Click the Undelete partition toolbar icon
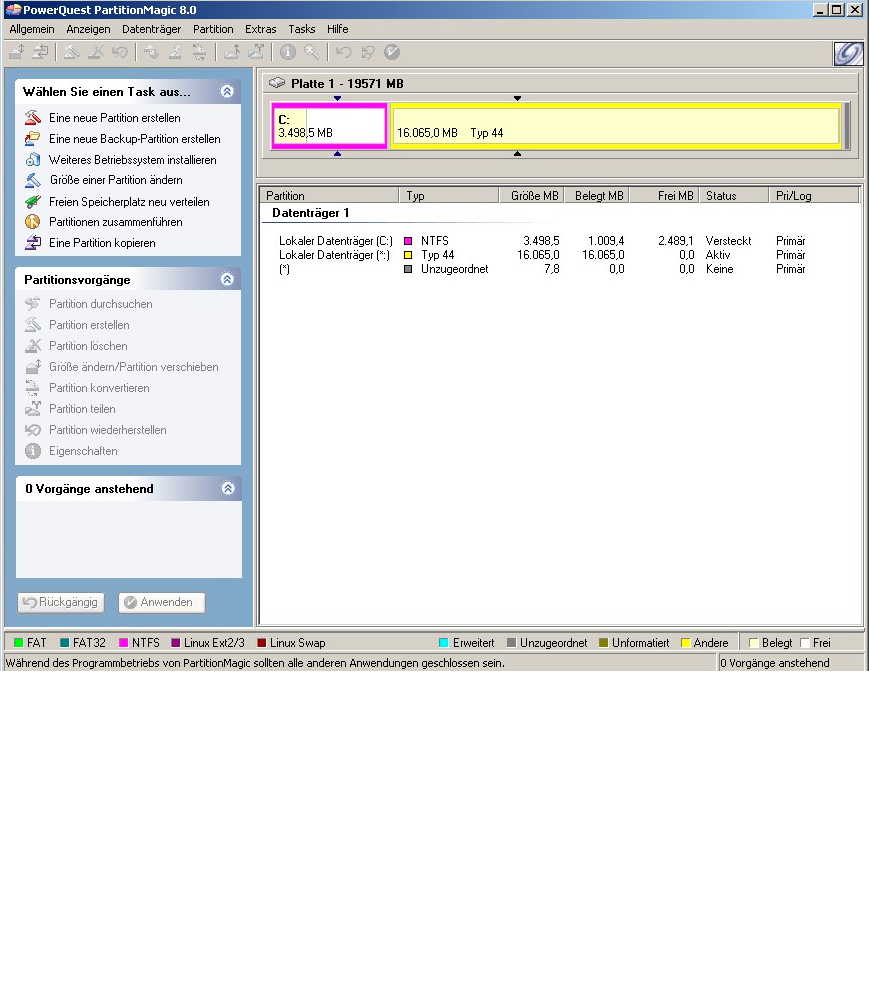The image size is (869, 1000). [x=120, y=52]
